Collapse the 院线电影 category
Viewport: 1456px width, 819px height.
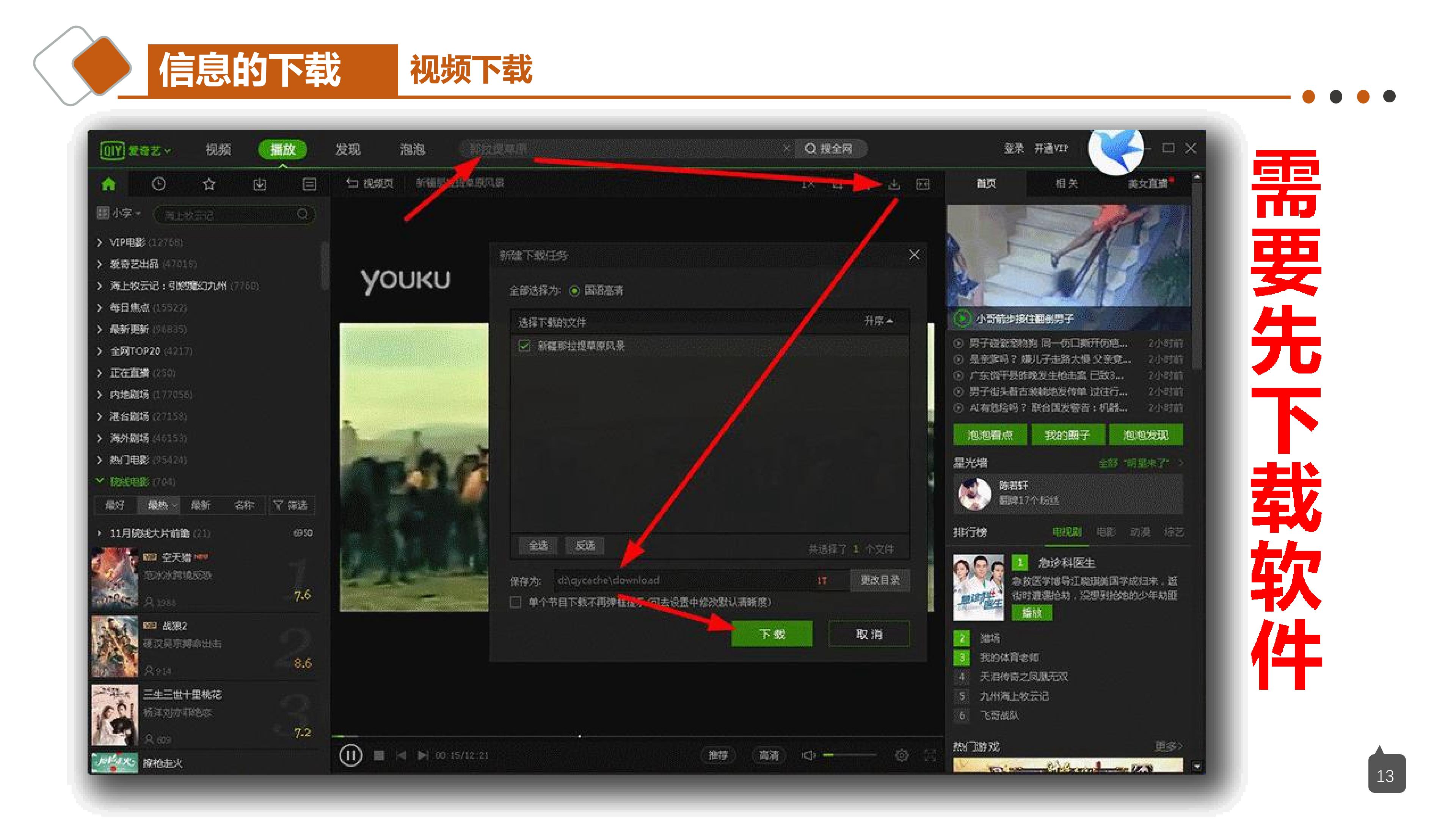pos(99,481)
